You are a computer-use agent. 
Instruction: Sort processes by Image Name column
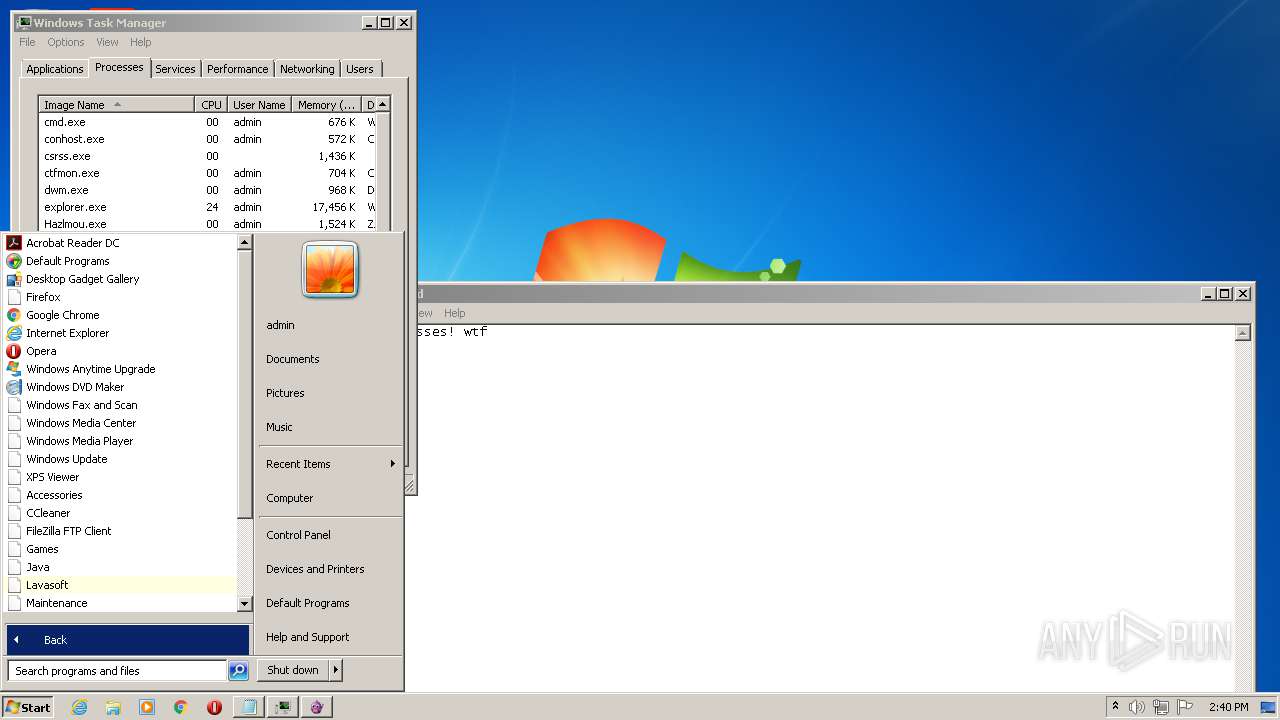coord(116,105)
